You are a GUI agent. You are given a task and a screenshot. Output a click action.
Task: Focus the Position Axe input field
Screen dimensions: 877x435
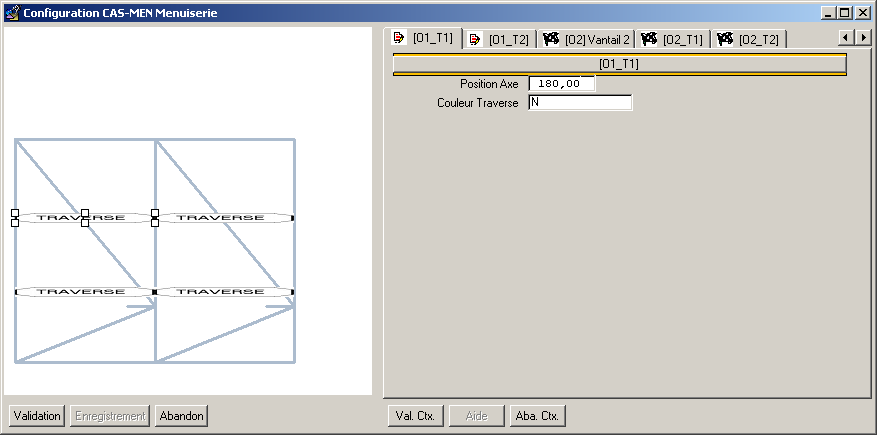click(x=560, y=84)
